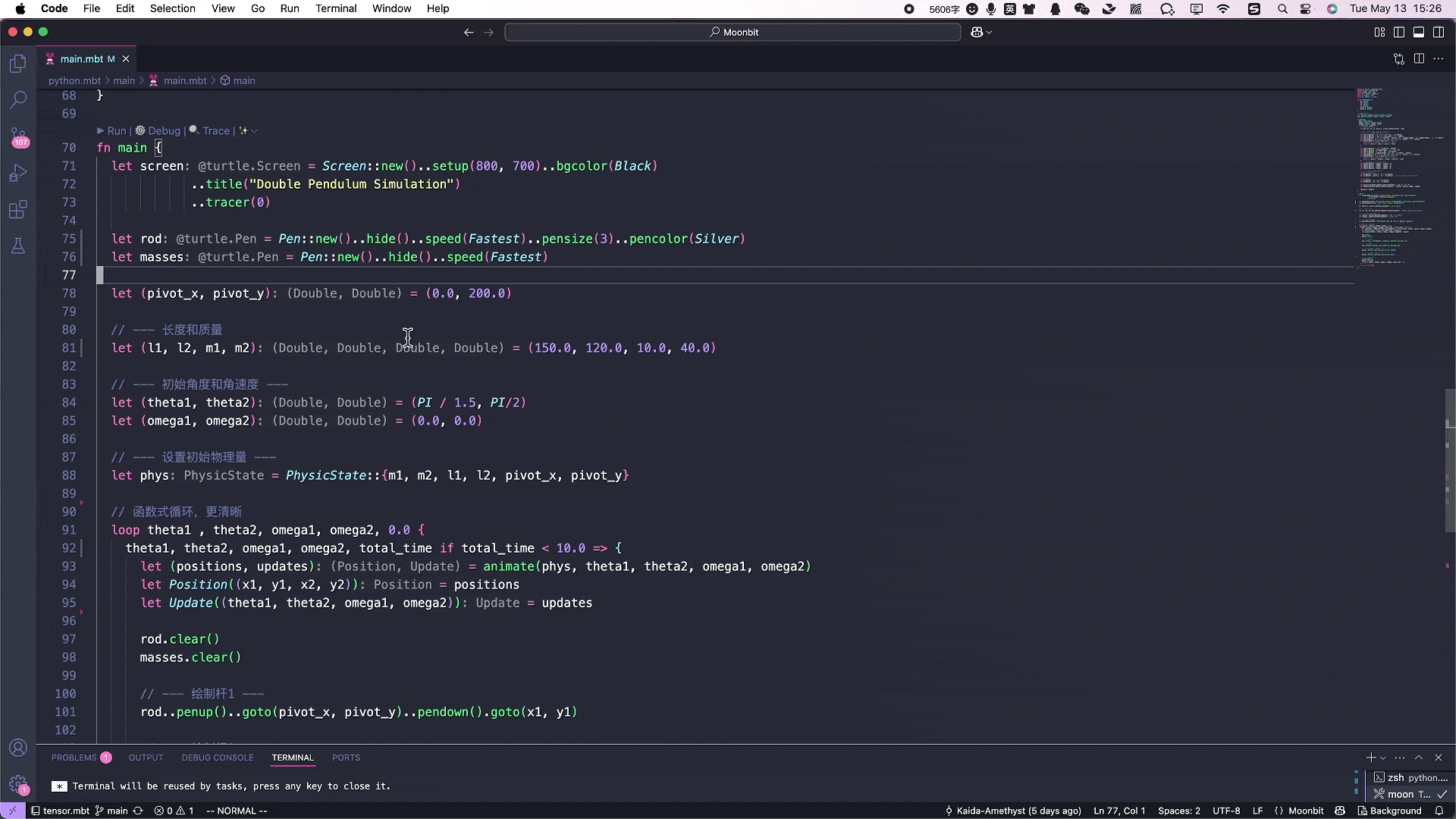1456x819 pixels.
Task: Open the Testing panel
Action: click(x=18, y=246)
